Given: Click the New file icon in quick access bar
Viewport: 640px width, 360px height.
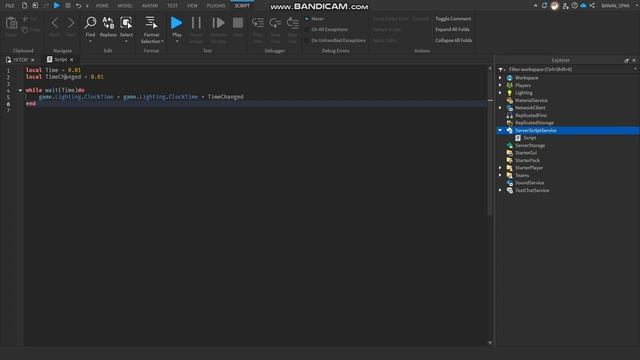Looking at the screenshot, I should (24, 5).
